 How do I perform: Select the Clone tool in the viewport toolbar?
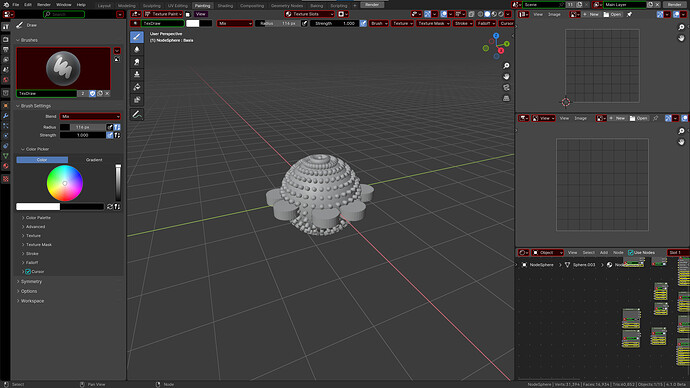click(137, 74)
